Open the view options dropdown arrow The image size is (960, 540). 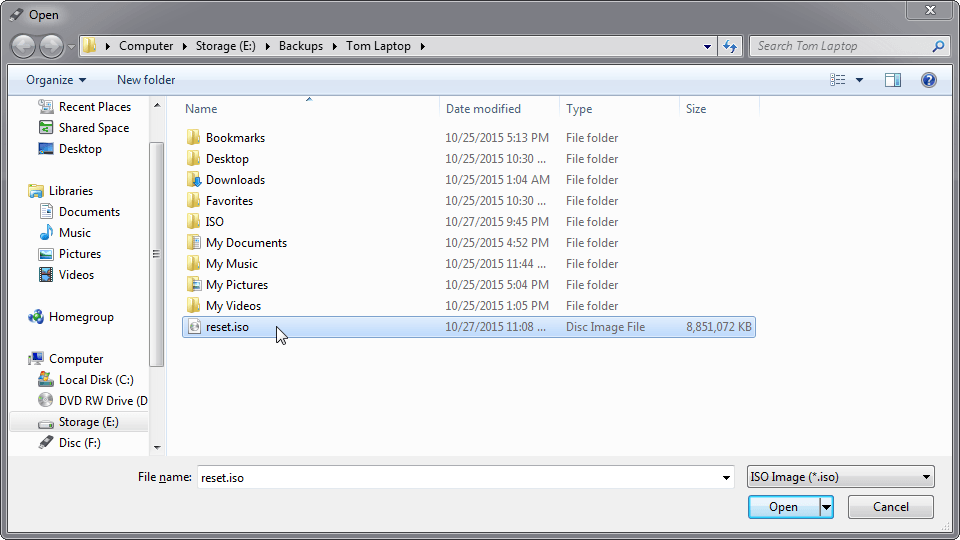tap(859, 80)
